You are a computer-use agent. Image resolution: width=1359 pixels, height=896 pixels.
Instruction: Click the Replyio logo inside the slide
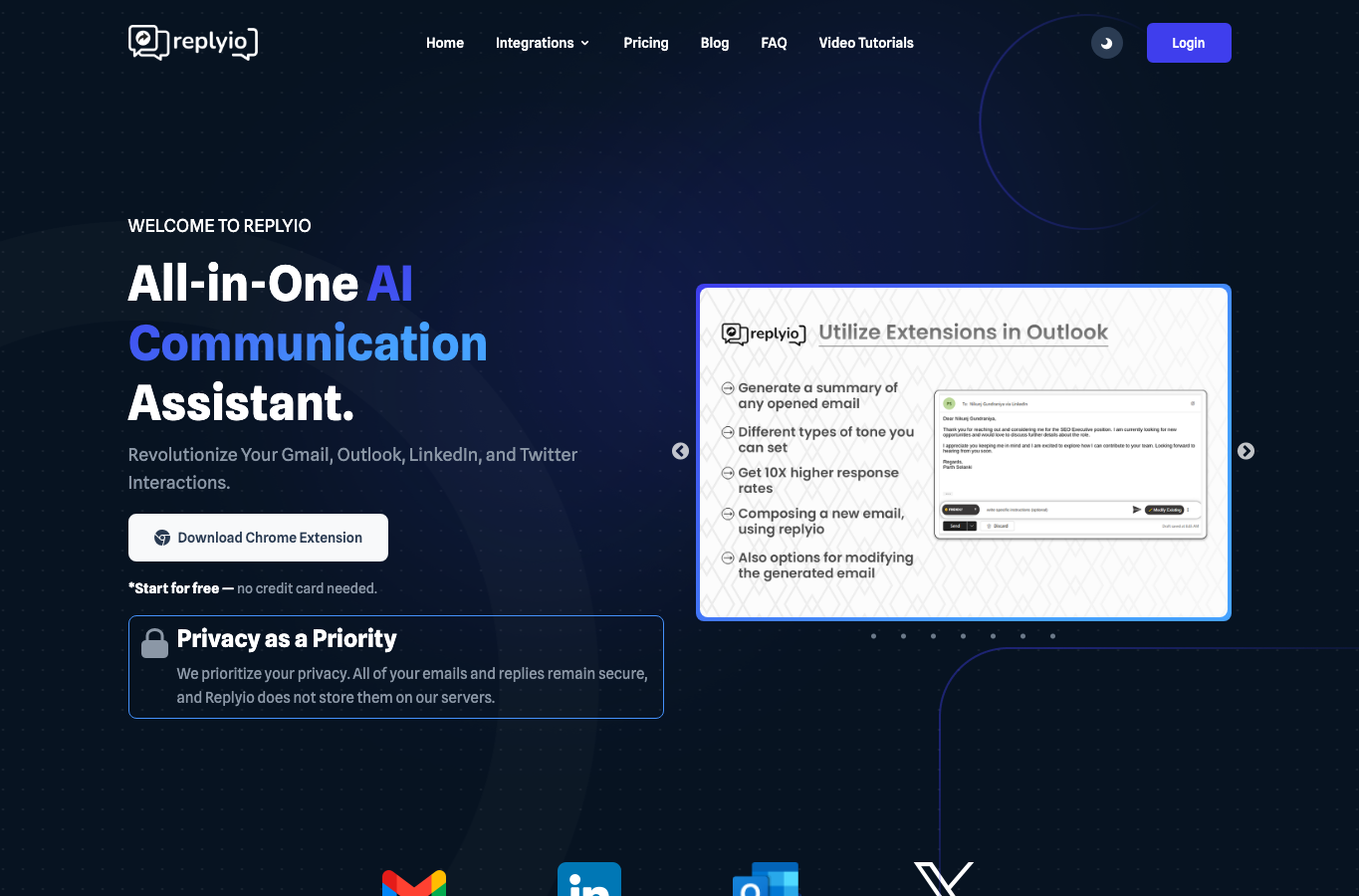tap(764, 334)
